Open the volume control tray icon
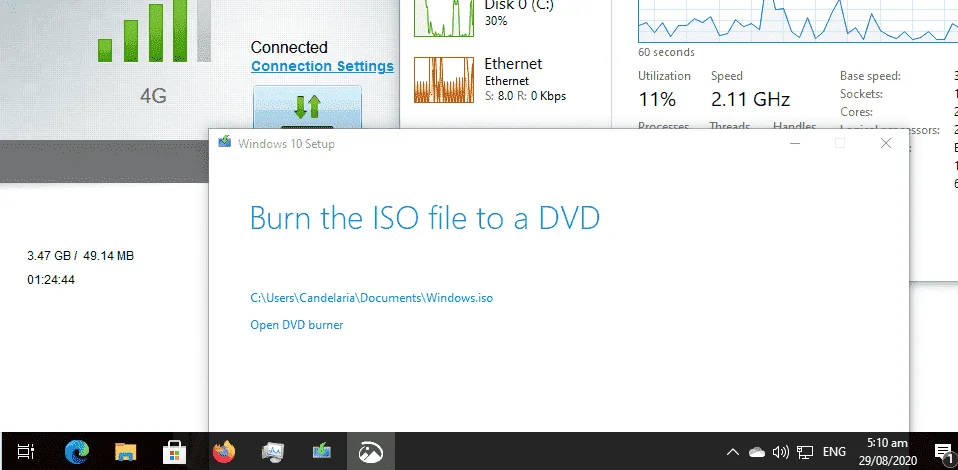This screenshot has width=958, height=470. (x=780, y=452)
